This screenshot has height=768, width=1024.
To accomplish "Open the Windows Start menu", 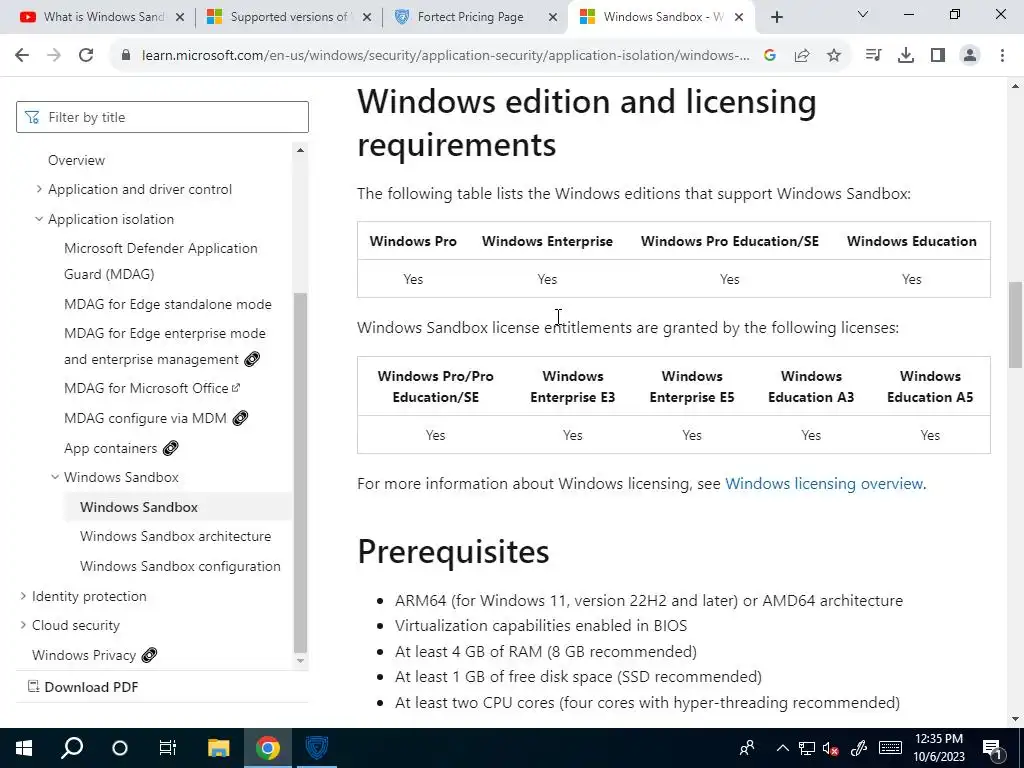I will click(x=24, y=748).
